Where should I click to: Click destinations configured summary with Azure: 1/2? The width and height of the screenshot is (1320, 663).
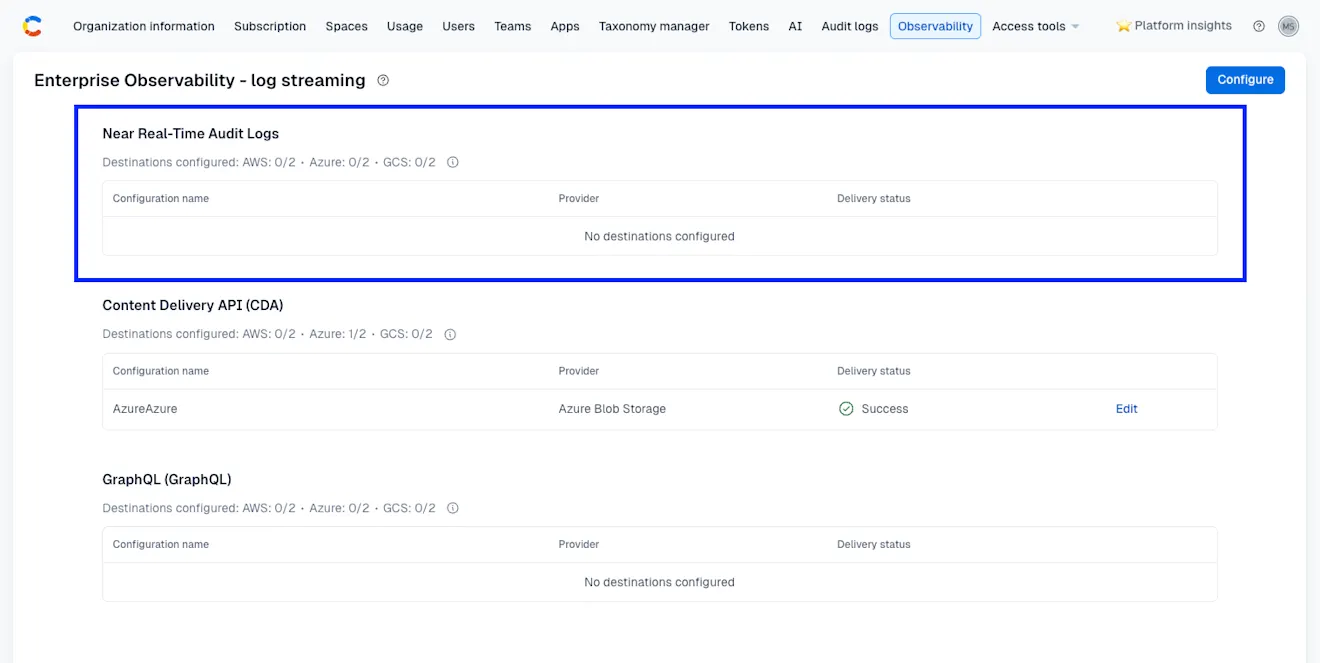[x=268, y=334]
